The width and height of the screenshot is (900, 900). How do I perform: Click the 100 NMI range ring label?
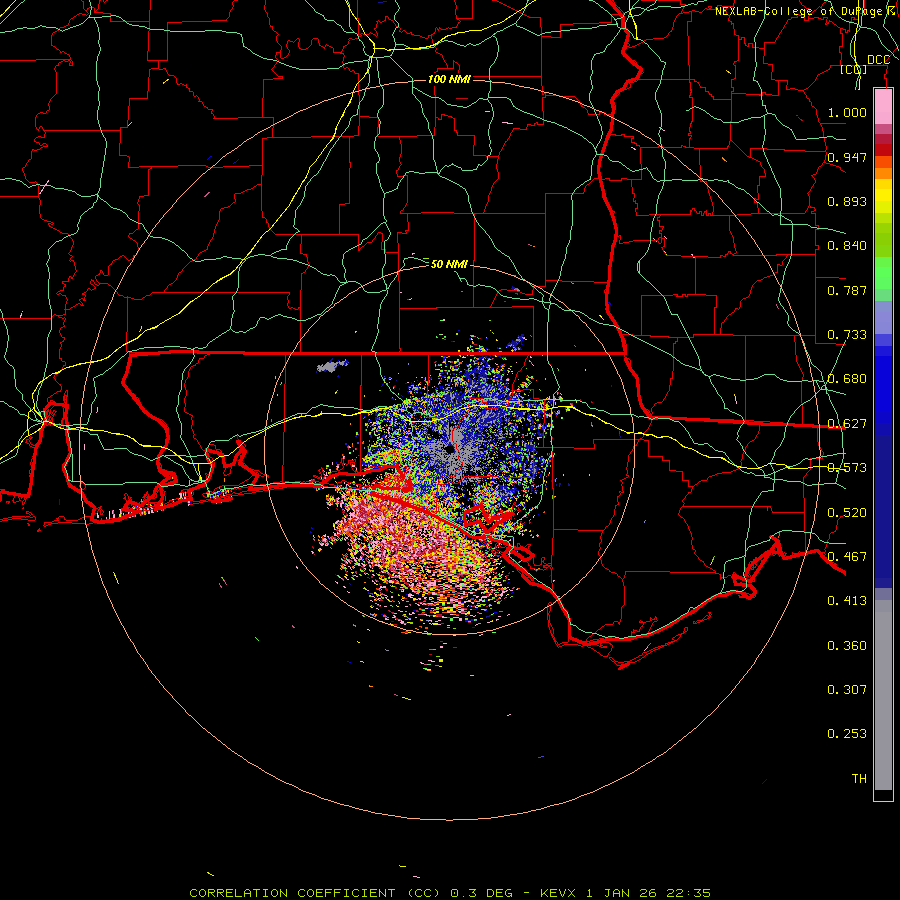(x=449, y=79)
